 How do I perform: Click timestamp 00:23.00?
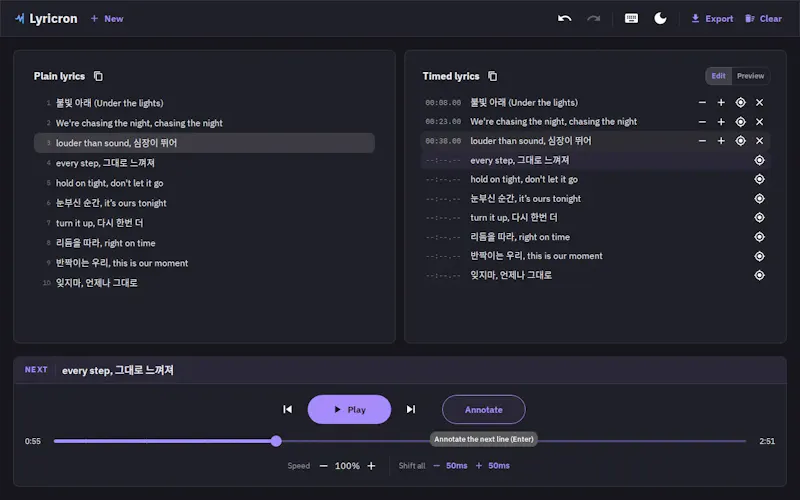(x=443, y=122)
